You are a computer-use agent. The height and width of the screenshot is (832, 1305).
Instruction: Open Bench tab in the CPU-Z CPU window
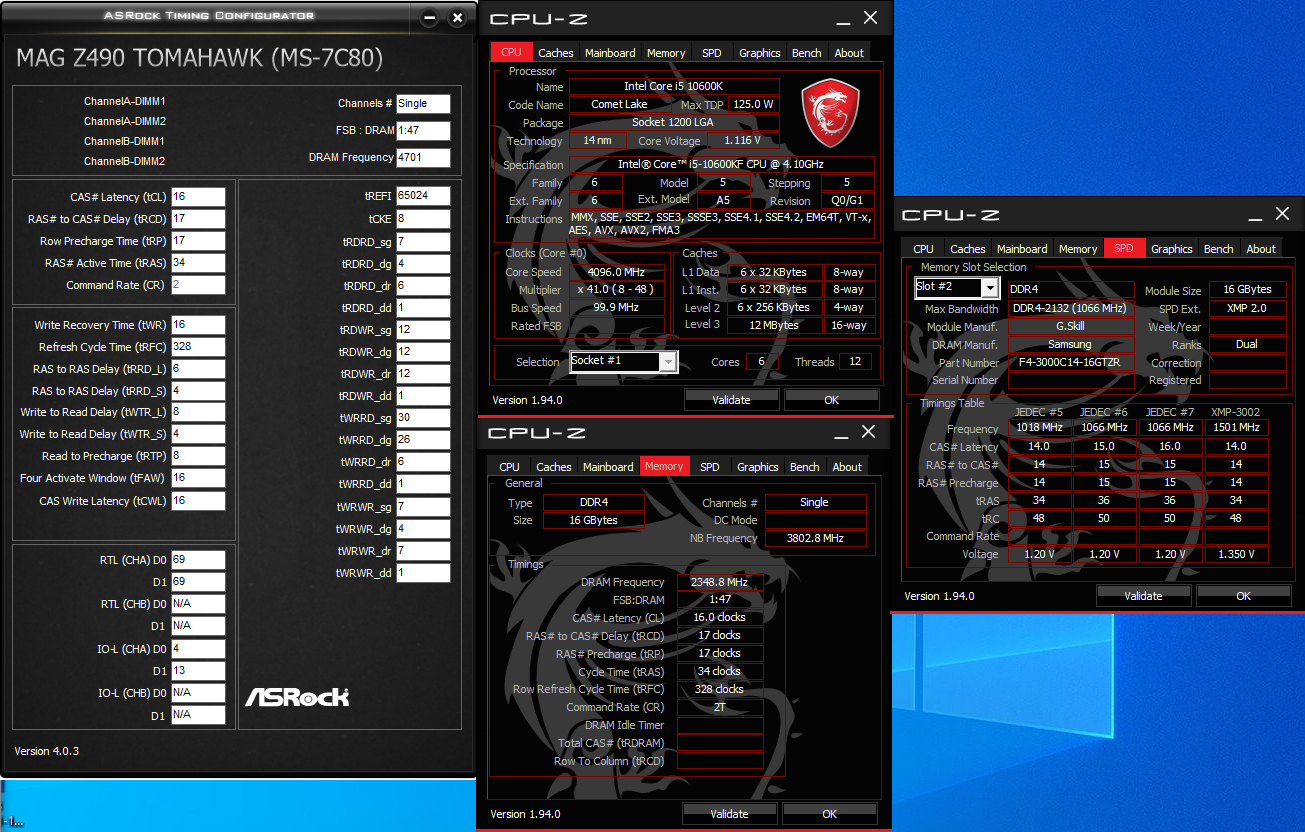tap(807, 53)
